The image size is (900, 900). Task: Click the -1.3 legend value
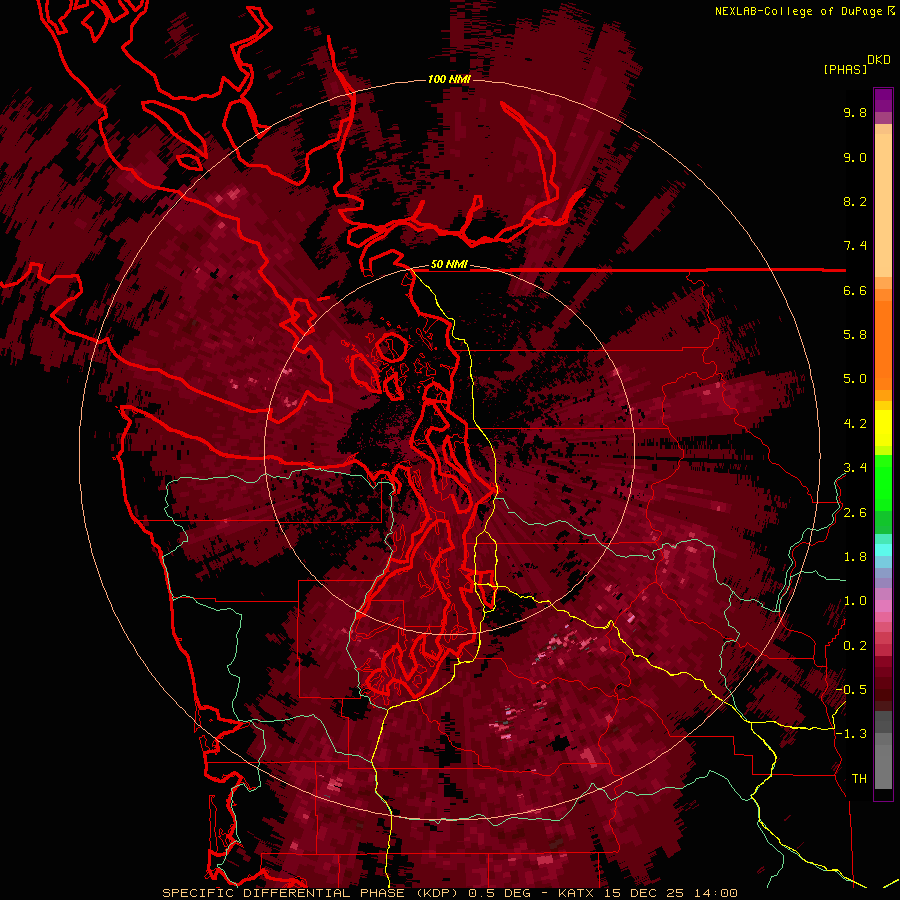coord(851,734)
